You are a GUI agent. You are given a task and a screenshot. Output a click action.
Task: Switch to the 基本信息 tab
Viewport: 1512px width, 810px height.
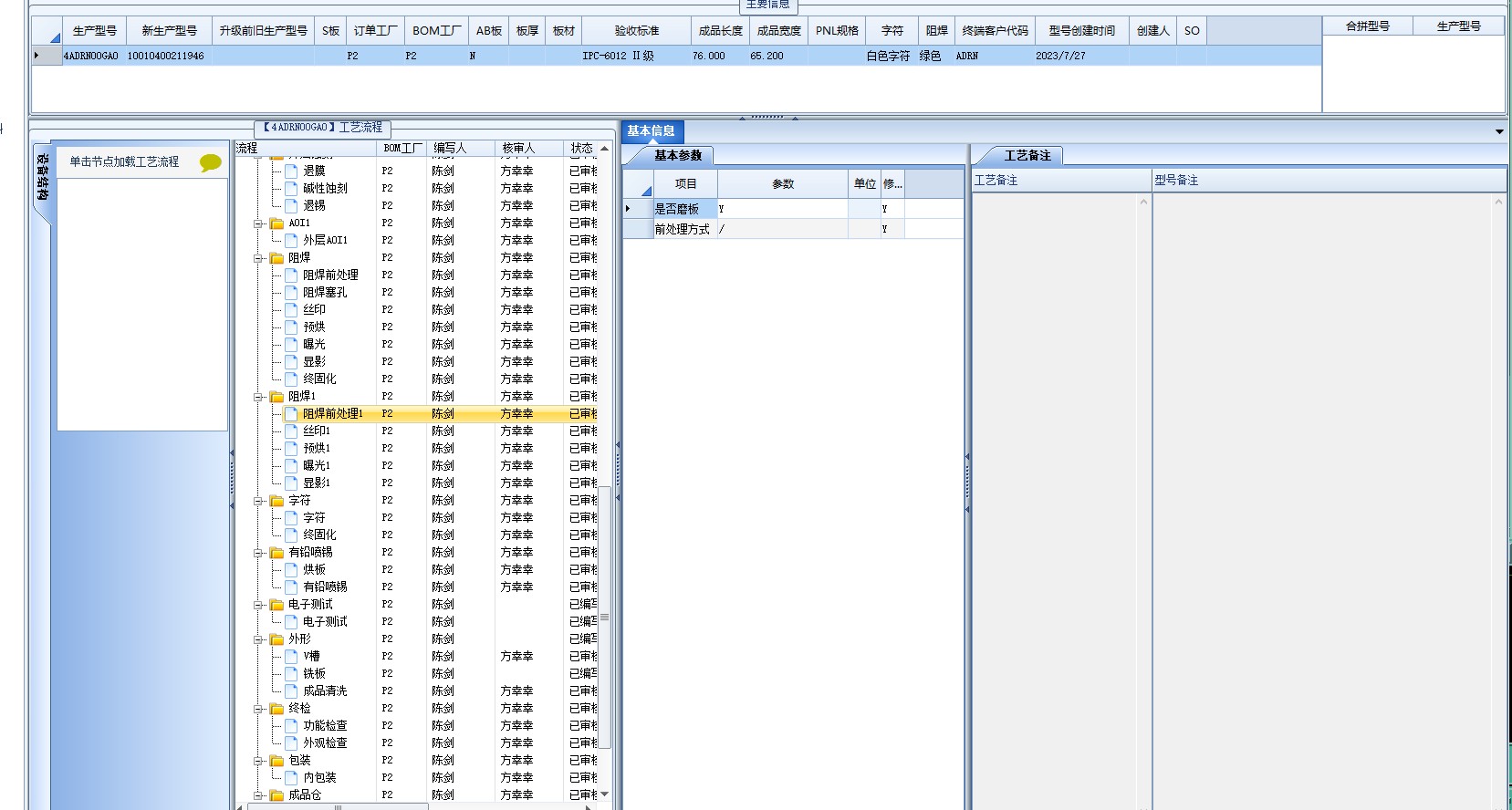[651, 131]
